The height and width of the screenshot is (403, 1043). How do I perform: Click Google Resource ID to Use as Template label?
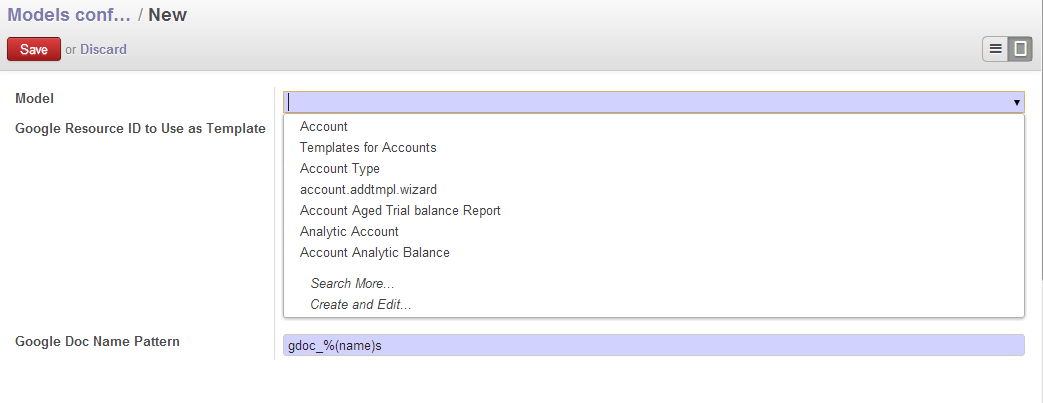pyautogui.click(x=140, y=128)
